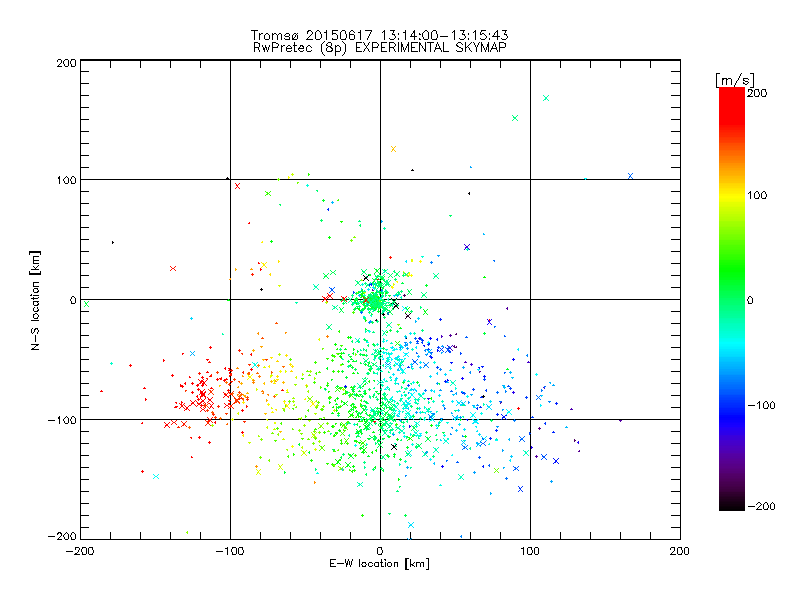The height and width of the screenshot is (600, 800).
Task: Click the cyan X marker in the lower left near -150 km
Action: click(x=156, y=477)
